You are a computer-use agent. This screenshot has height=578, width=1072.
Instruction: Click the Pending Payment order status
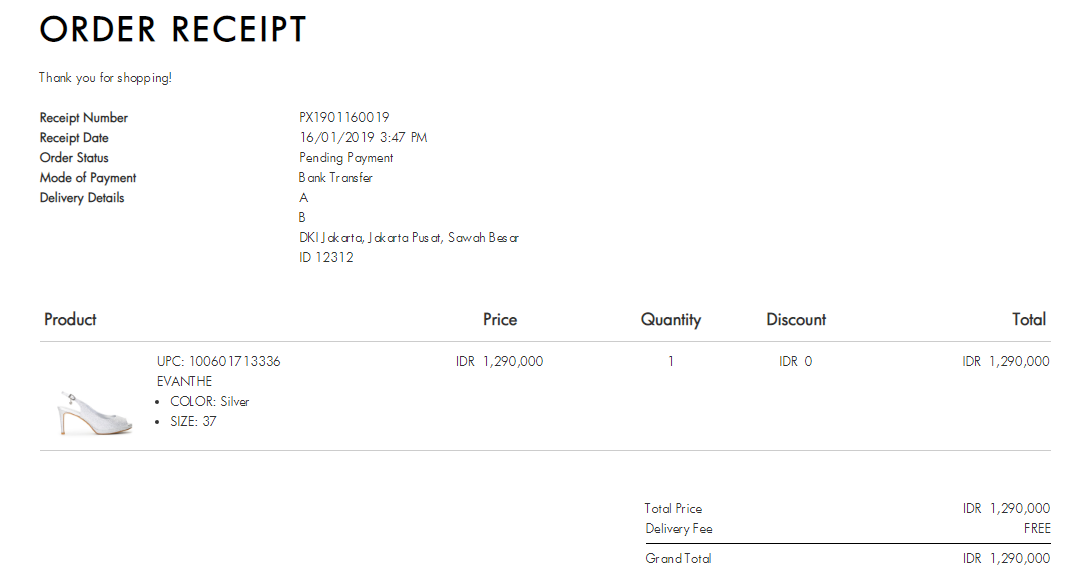pos(346,157)
